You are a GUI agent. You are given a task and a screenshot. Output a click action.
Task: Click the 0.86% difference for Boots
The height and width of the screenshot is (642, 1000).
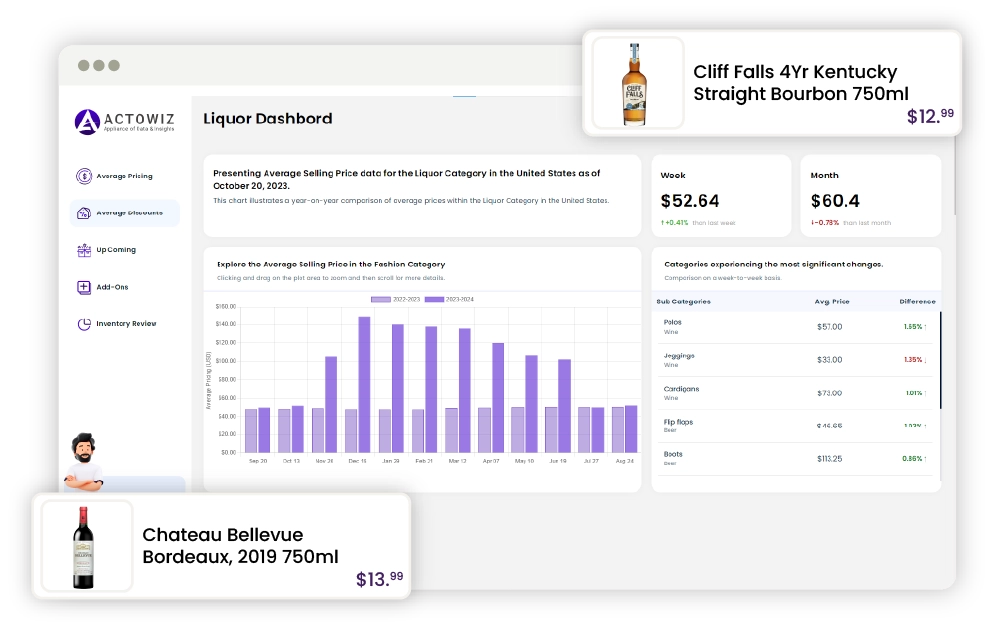(915, 459)
